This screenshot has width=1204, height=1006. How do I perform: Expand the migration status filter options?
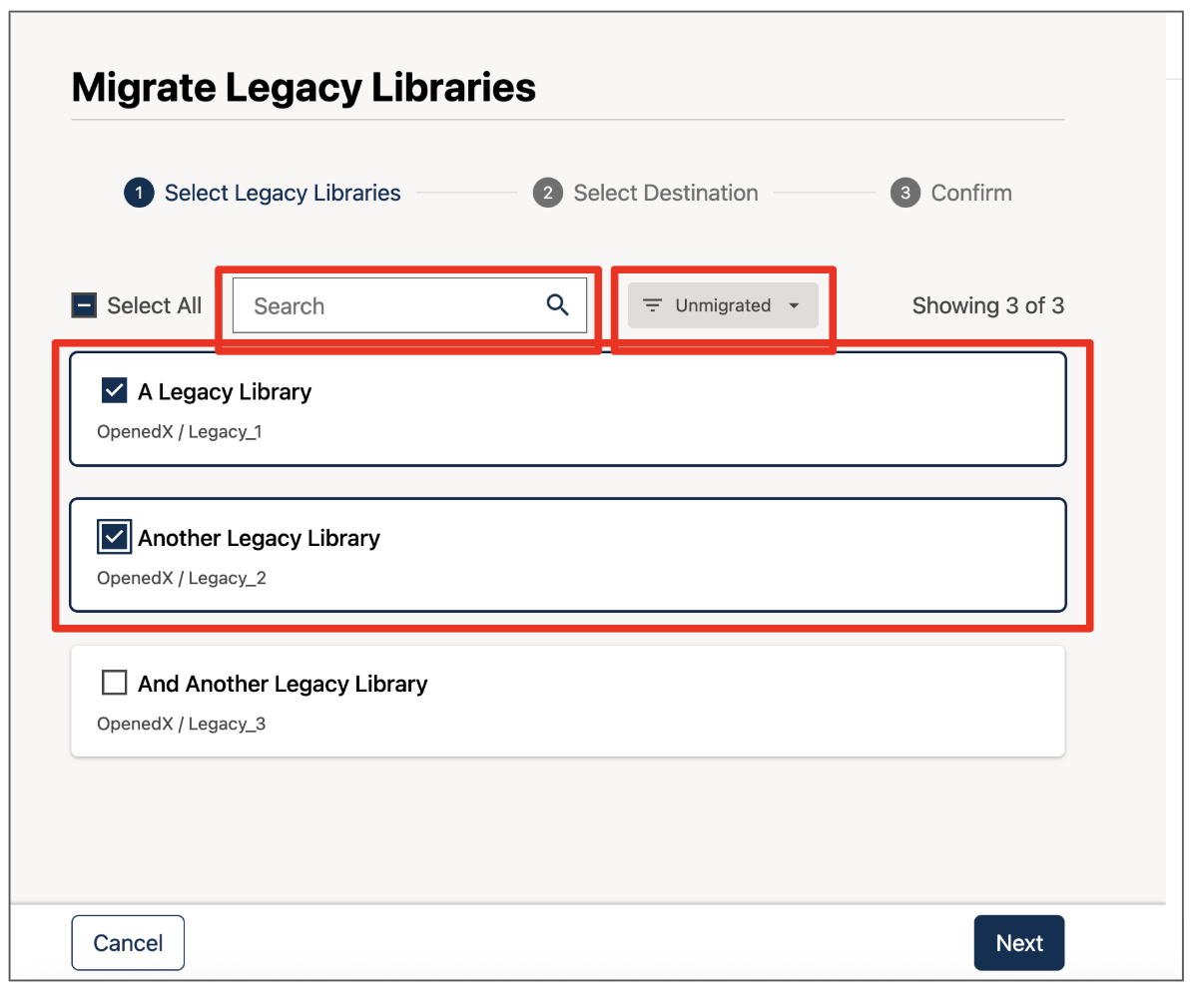tap(722, 305)
